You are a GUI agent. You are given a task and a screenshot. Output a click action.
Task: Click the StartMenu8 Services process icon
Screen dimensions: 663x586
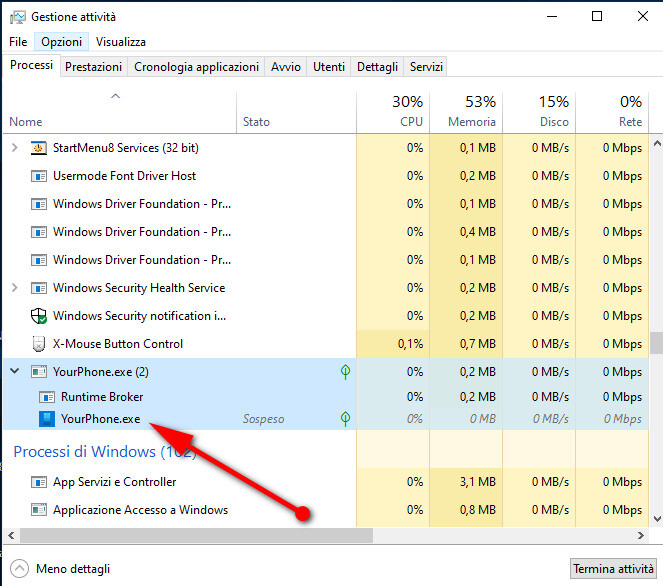point(38,148)
